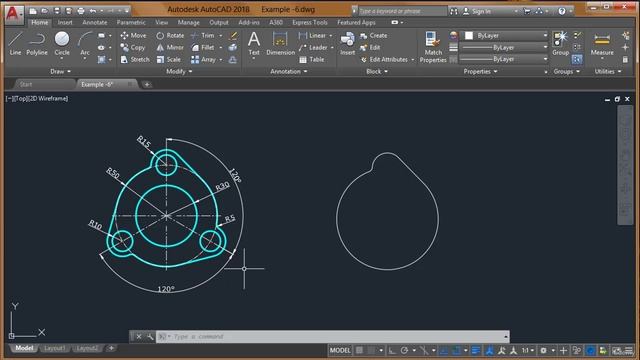The height and width of the screenshot is (360, 640).
Task: Insert a Table
Action: (312, 60)
